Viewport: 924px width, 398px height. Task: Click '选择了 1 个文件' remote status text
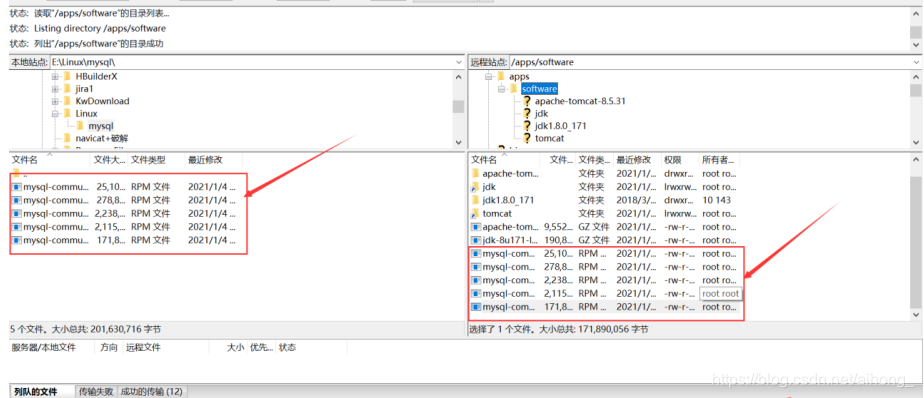[x=501, y=330]
